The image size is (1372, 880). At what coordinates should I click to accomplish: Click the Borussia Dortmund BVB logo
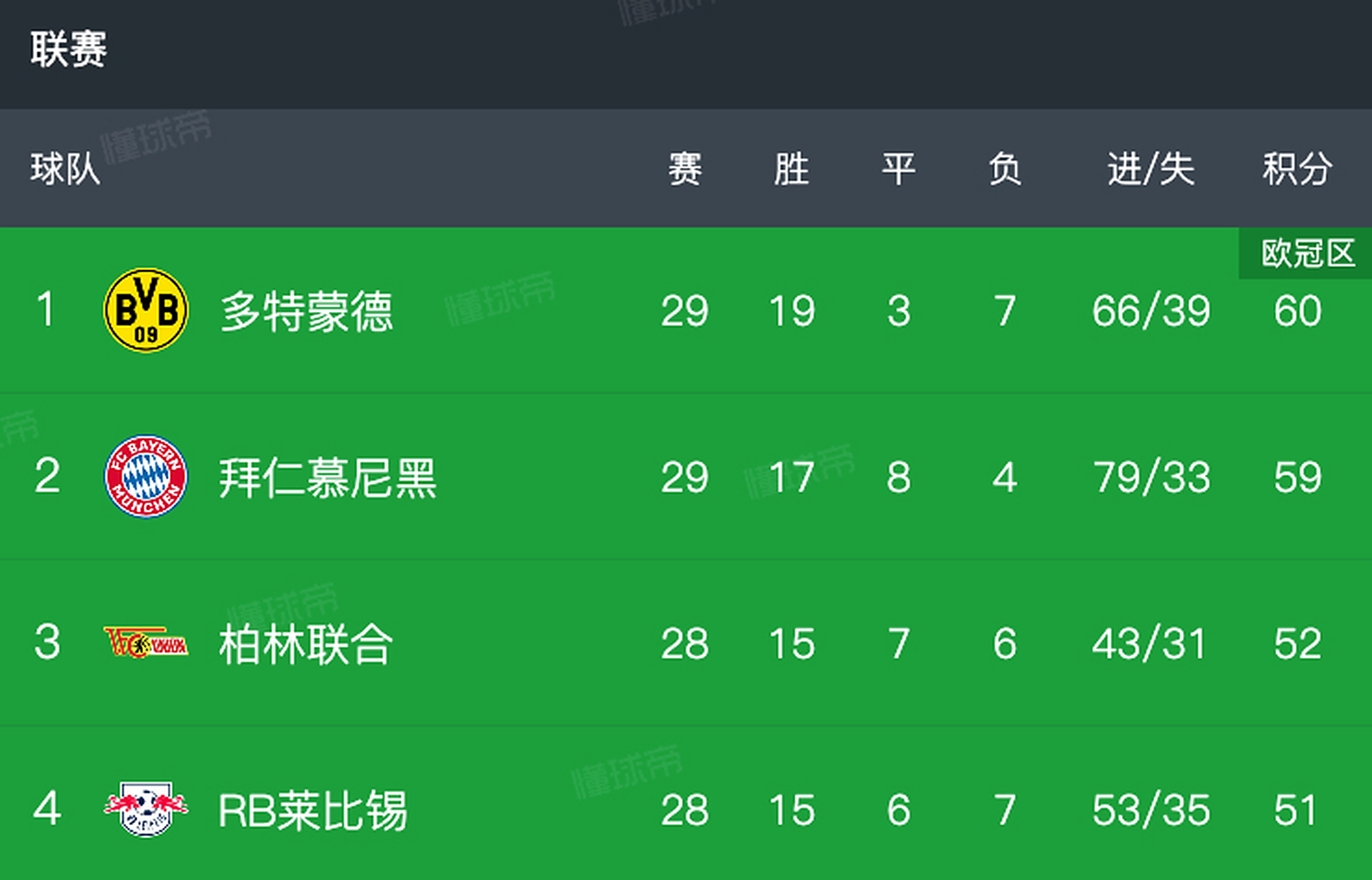tap(146, 310)
